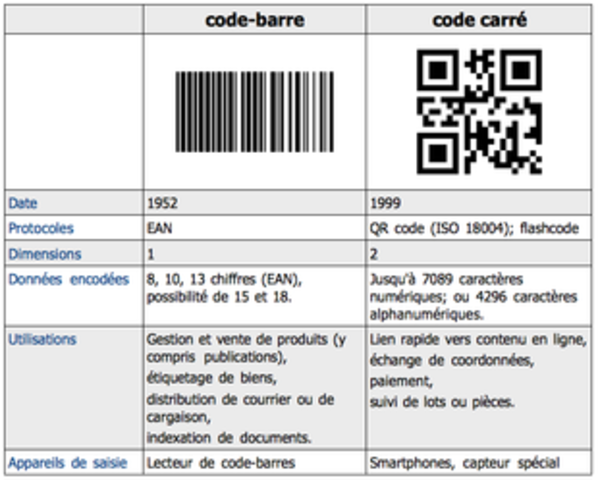Click the 'Appareils de saisie' row label

click(68, 463)
